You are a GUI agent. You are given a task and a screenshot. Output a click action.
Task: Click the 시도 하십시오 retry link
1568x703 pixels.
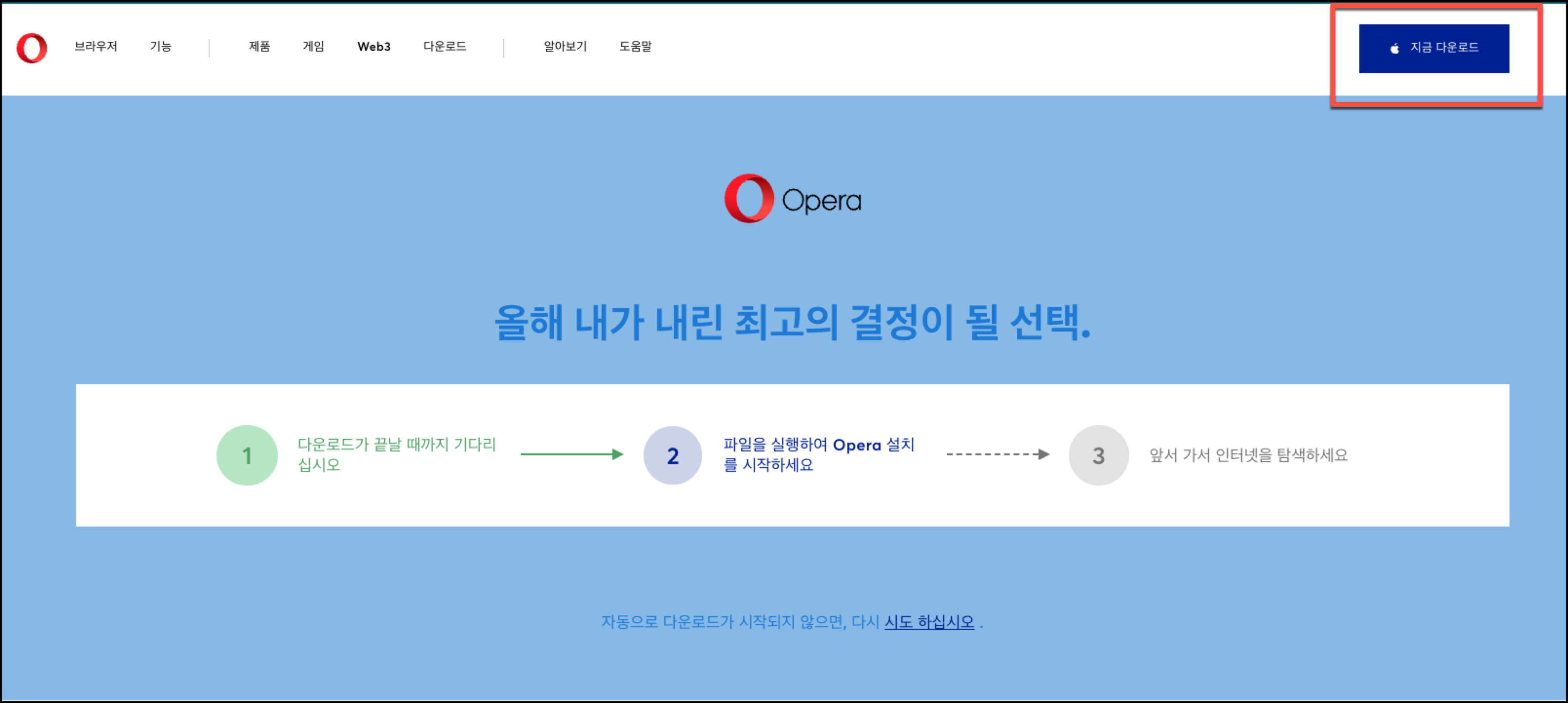[x=929, y=622]
